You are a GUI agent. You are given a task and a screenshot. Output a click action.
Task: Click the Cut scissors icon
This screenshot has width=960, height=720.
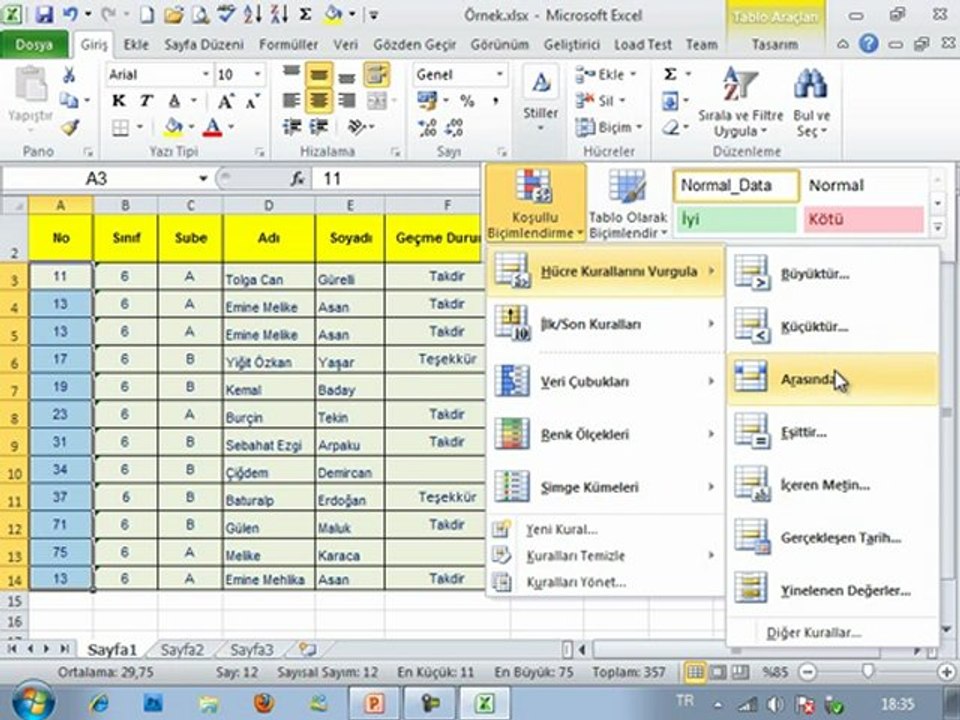pyautogui.click(x=69, y=75)
